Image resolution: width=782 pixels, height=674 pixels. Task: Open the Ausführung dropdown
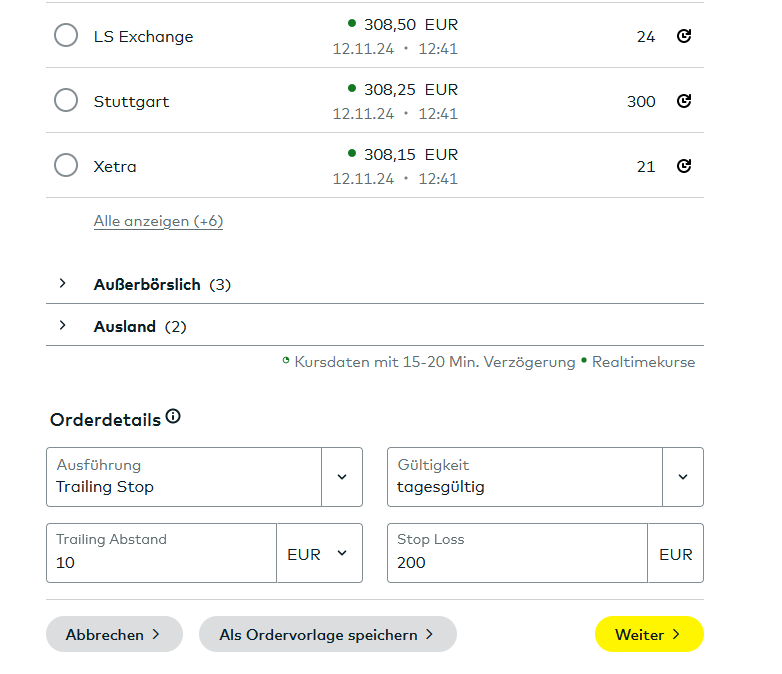(x=341, y=477)
